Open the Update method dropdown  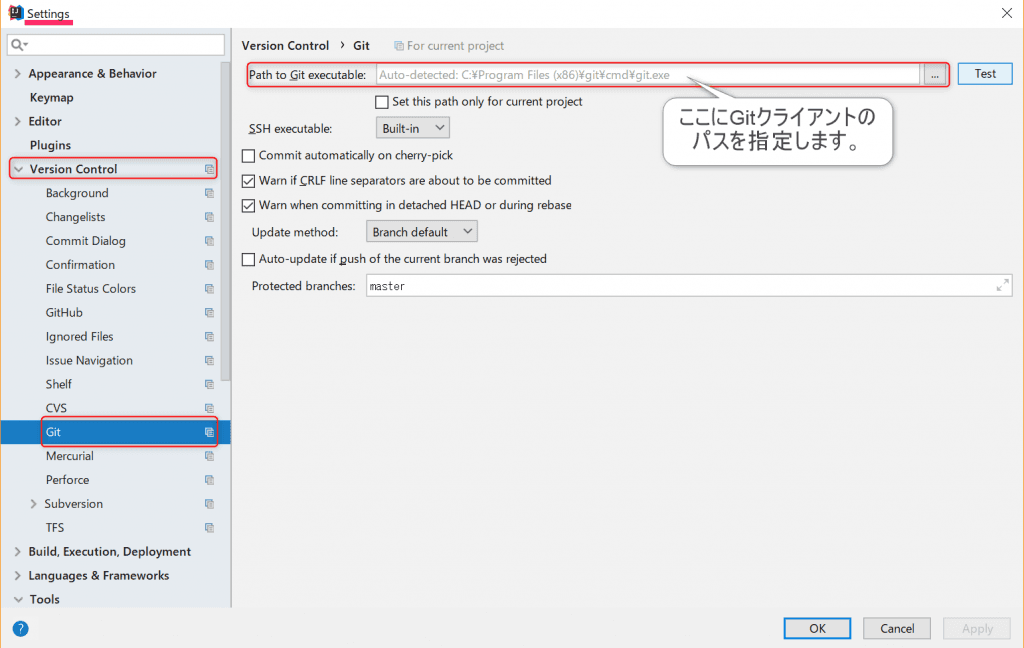coord(421,232)
